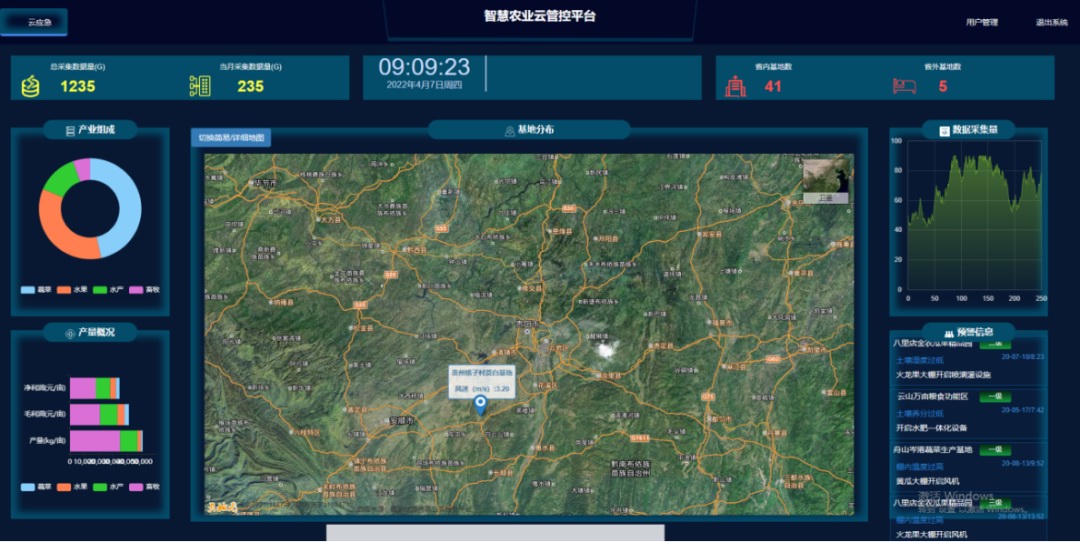
Task: Click the blue location pin on the map
Action: [x=480, y=405]
